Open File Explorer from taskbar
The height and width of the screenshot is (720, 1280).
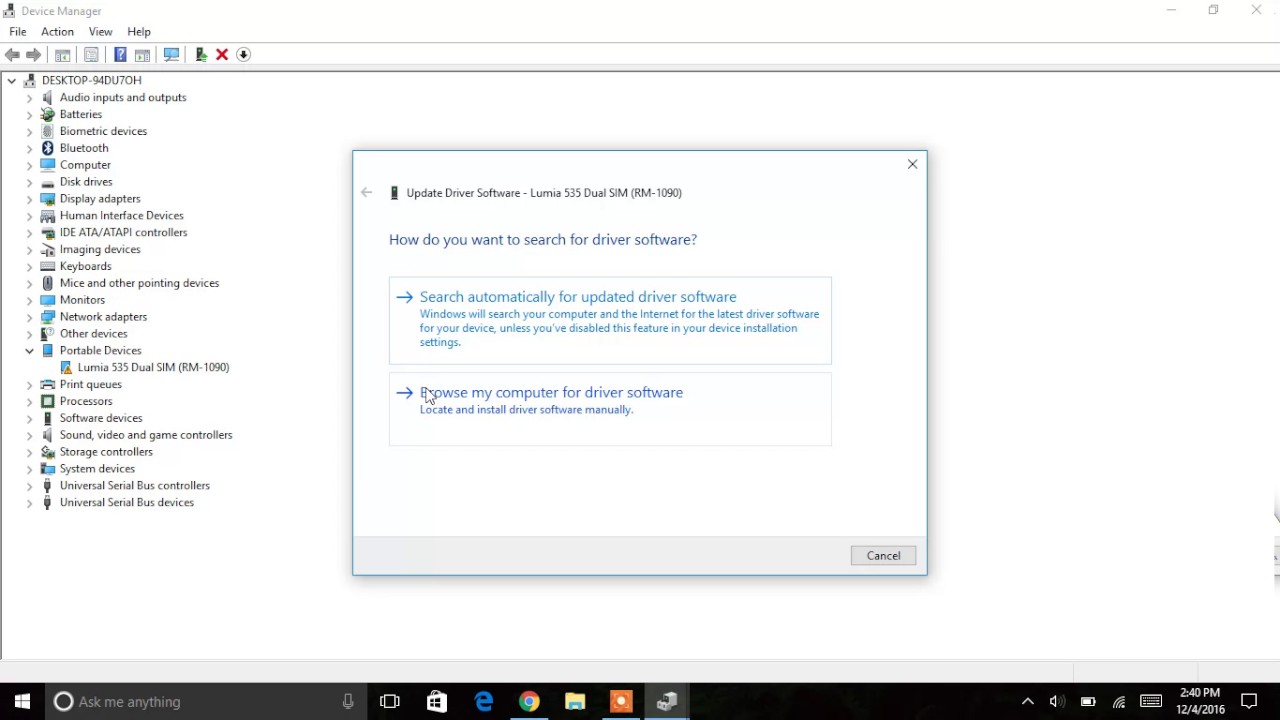(575, 702)
